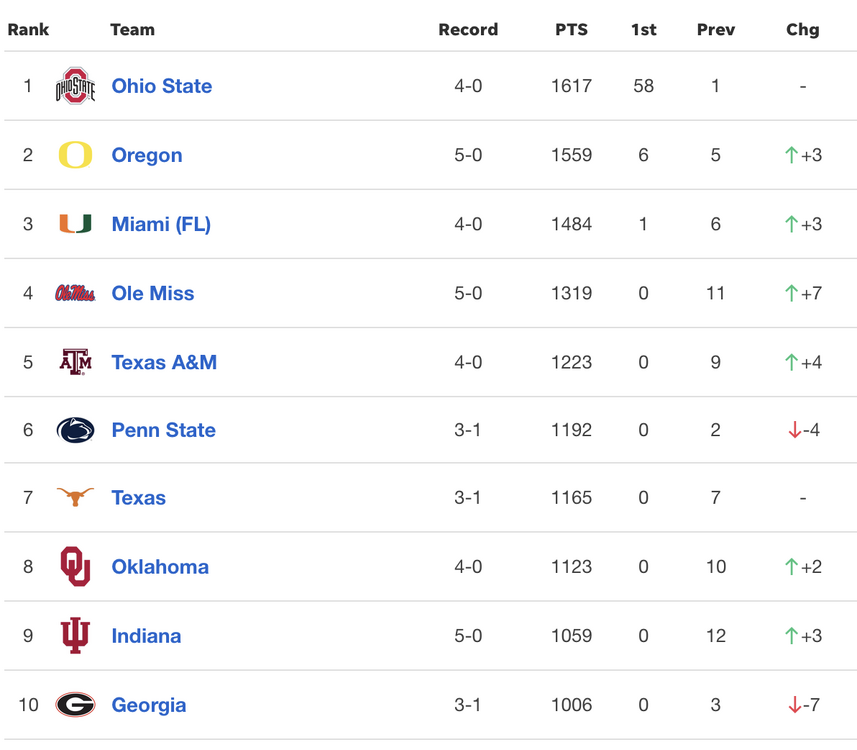This screenshot has width=857, height=750.
Task: Click the PTS column header
Action: click(571, 29)
